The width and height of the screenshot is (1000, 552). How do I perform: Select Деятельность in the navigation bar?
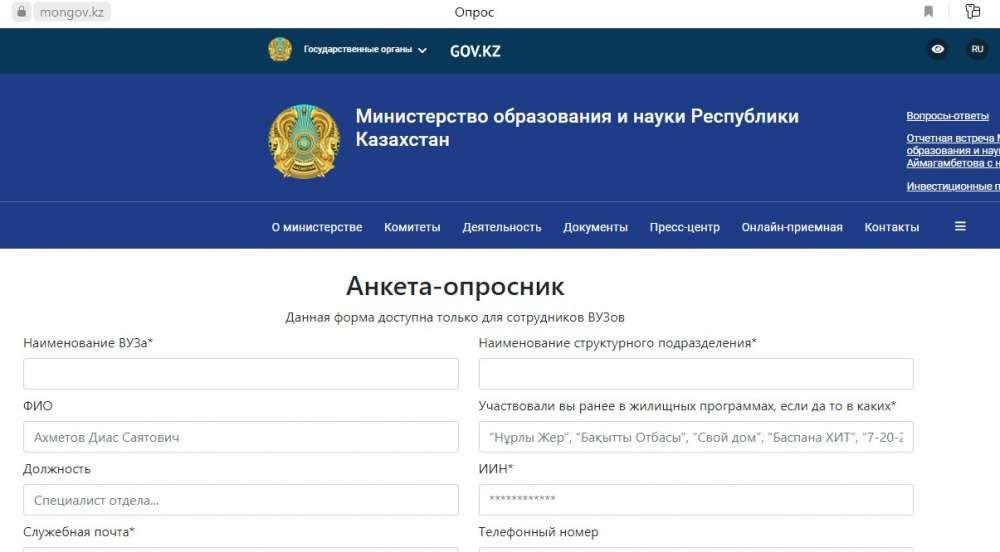(501, 227)
